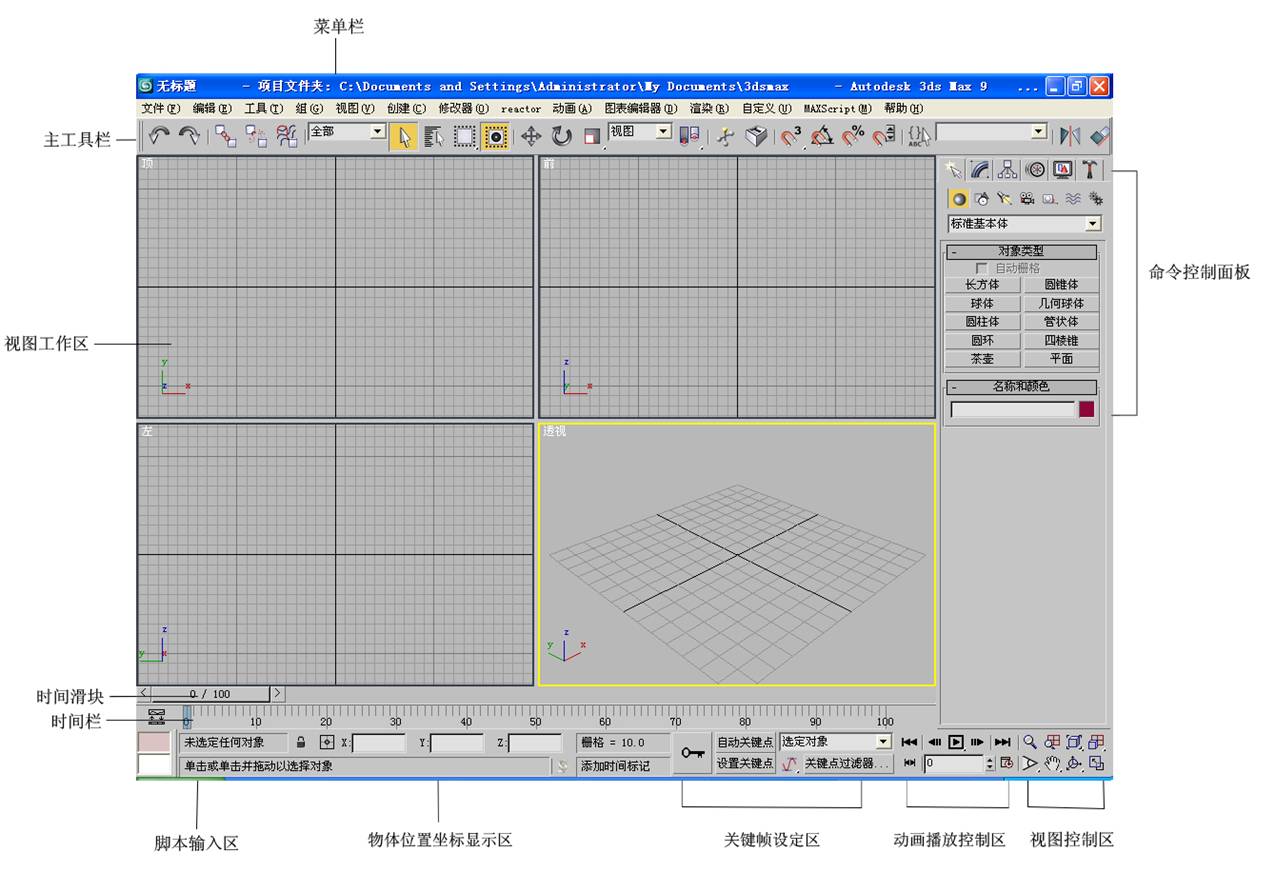
Task: Pick the Rectangular Selection Region tool
Action: pos(464,137)
